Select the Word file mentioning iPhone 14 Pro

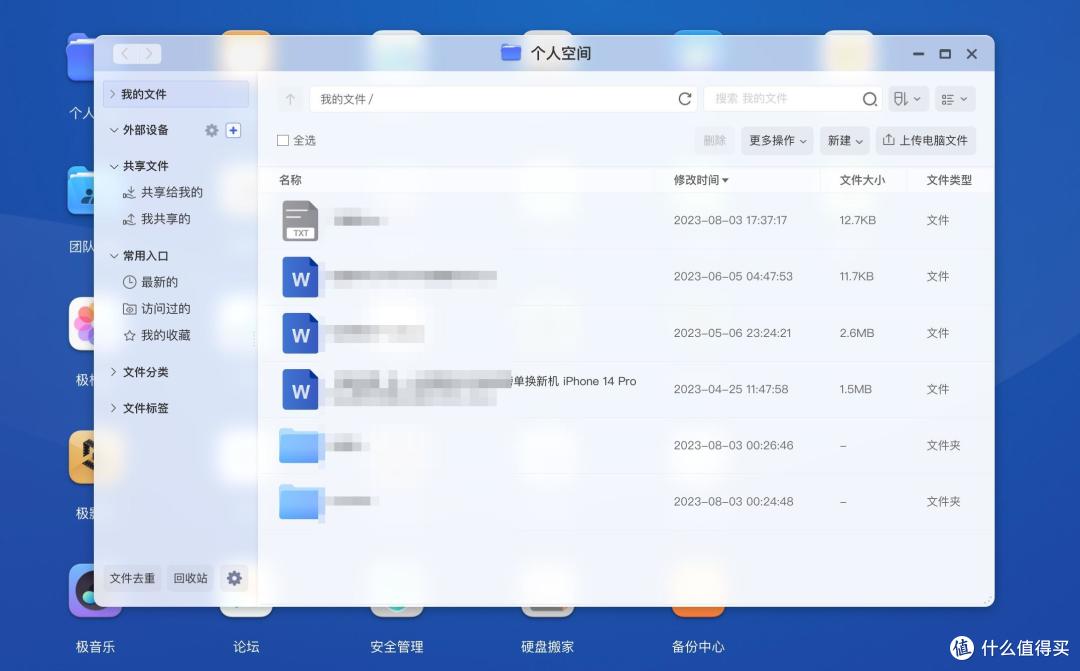click(300, 390)
